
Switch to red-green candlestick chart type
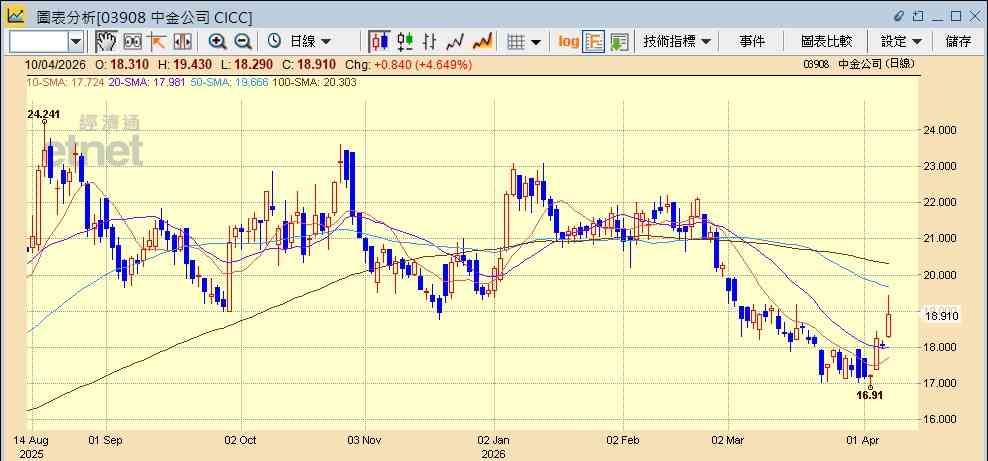tap(405, 42)
